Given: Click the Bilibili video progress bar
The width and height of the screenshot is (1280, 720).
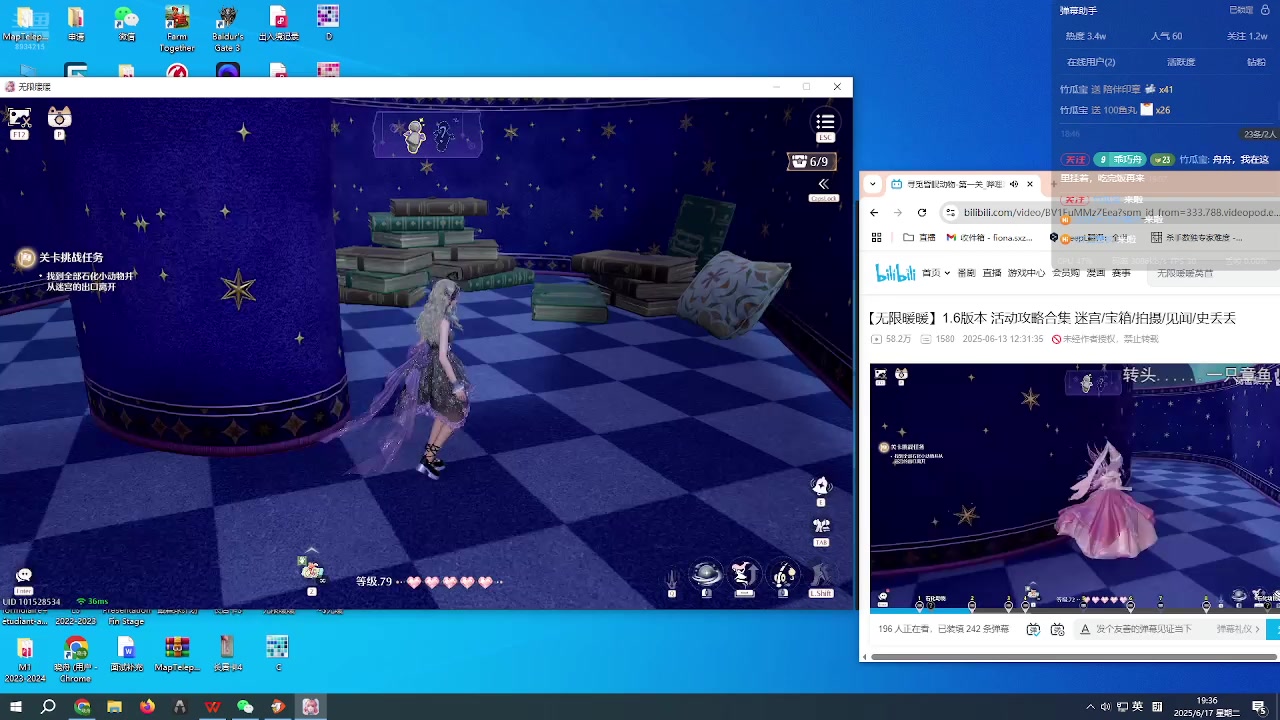Looking at the screenshot, I should [x=1074, y=609].
